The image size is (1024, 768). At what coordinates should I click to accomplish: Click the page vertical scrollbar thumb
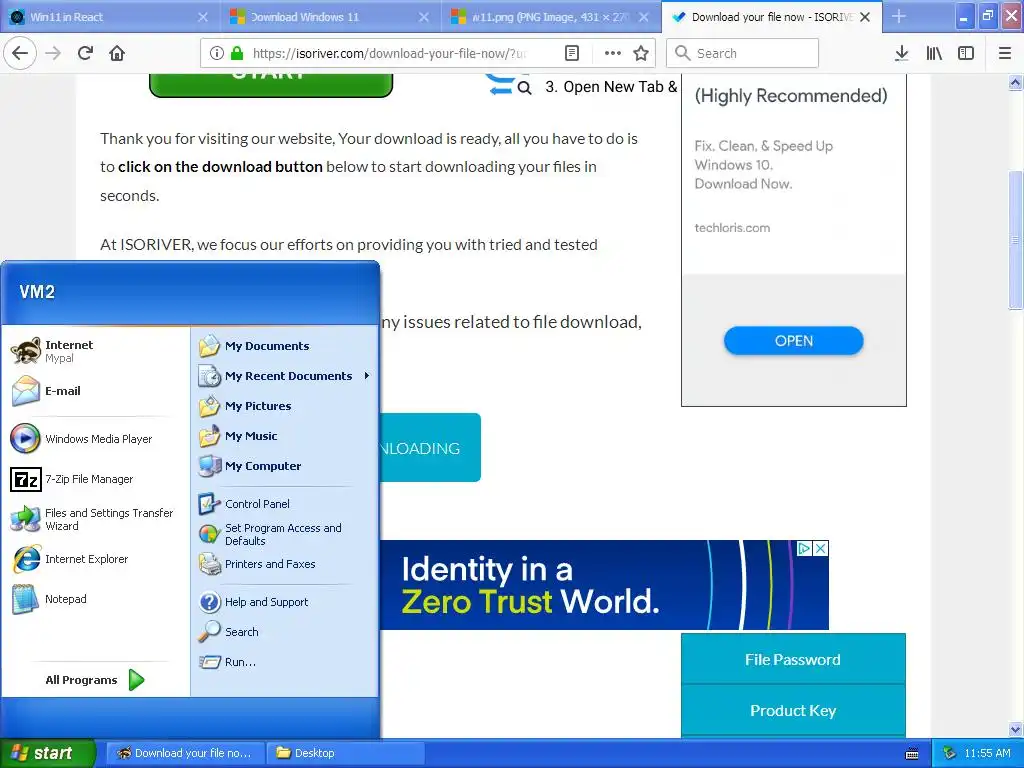(x=1015, y=240)
